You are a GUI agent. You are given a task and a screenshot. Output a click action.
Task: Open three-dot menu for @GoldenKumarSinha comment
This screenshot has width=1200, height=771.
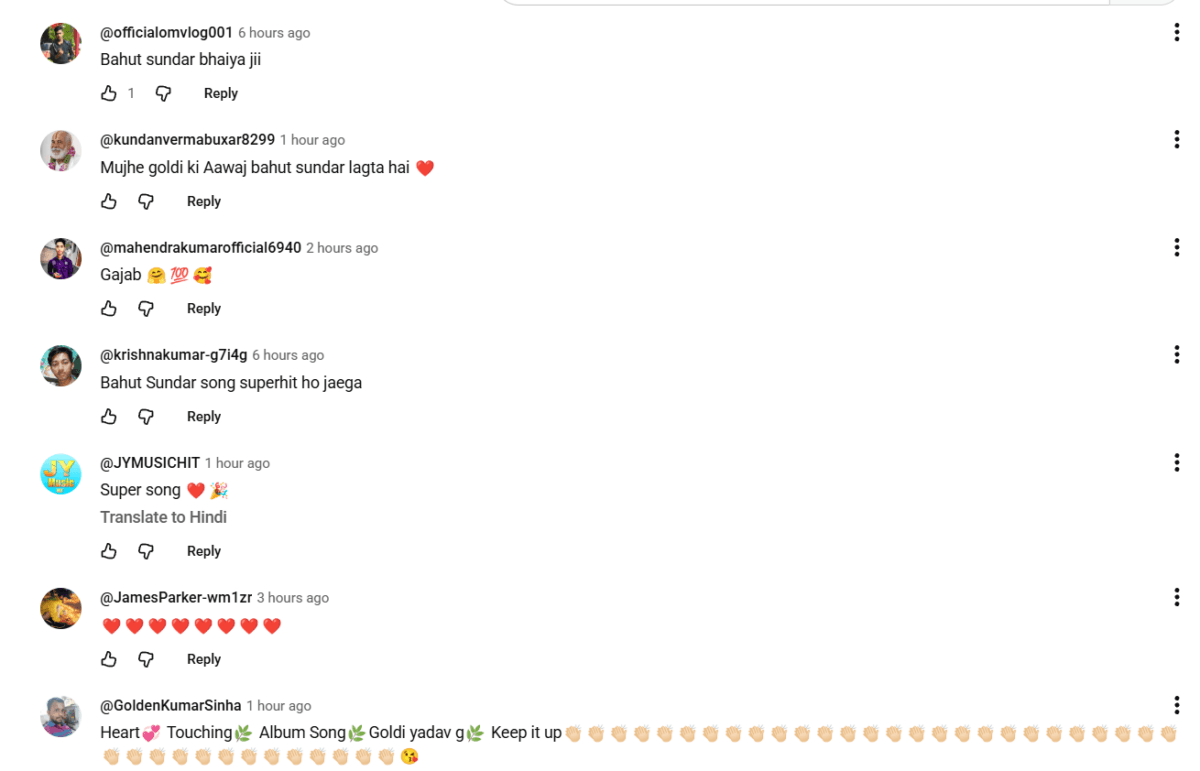[x=1176, y=705]
